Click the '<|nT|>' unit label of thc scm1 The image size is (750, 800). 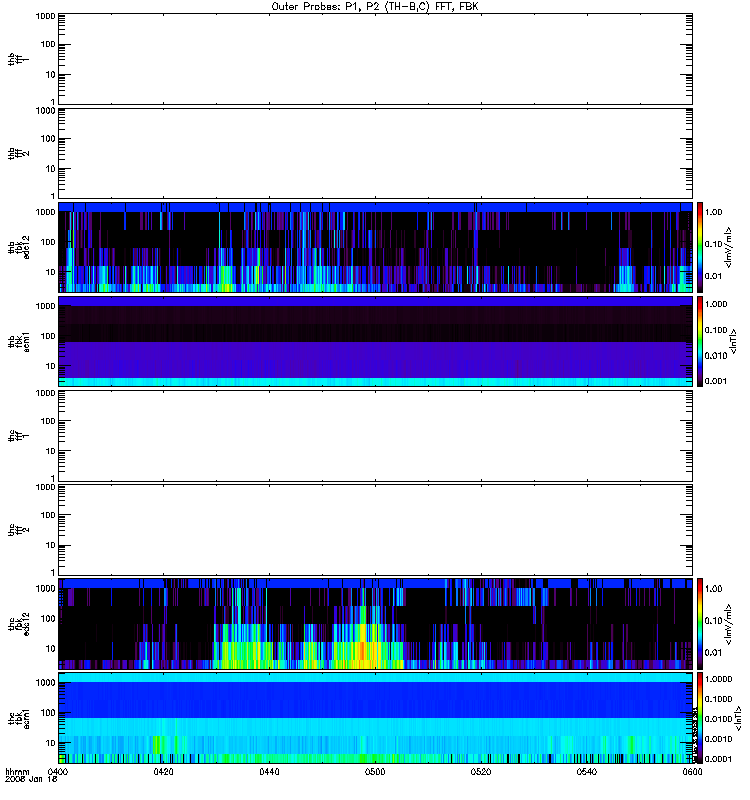738,718
